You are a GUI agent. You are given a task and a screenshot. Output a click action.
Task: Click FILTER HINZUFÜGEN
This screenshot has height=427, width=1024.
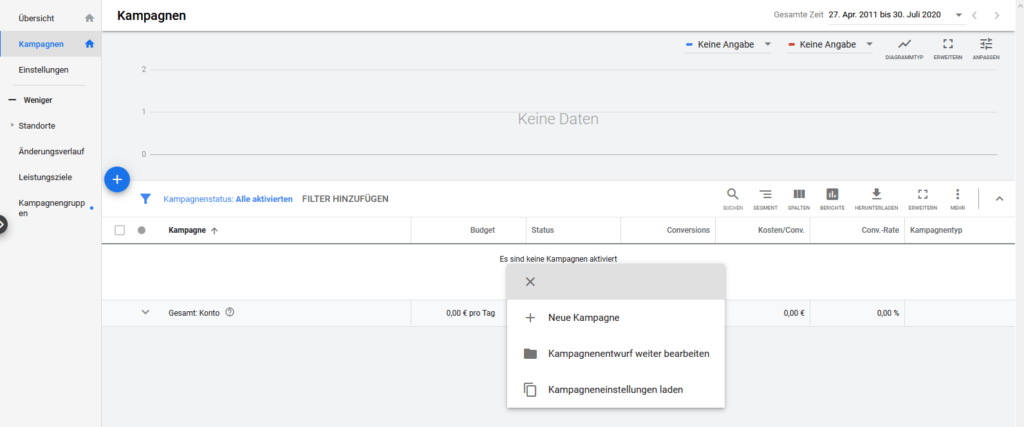tap(345, 199)
